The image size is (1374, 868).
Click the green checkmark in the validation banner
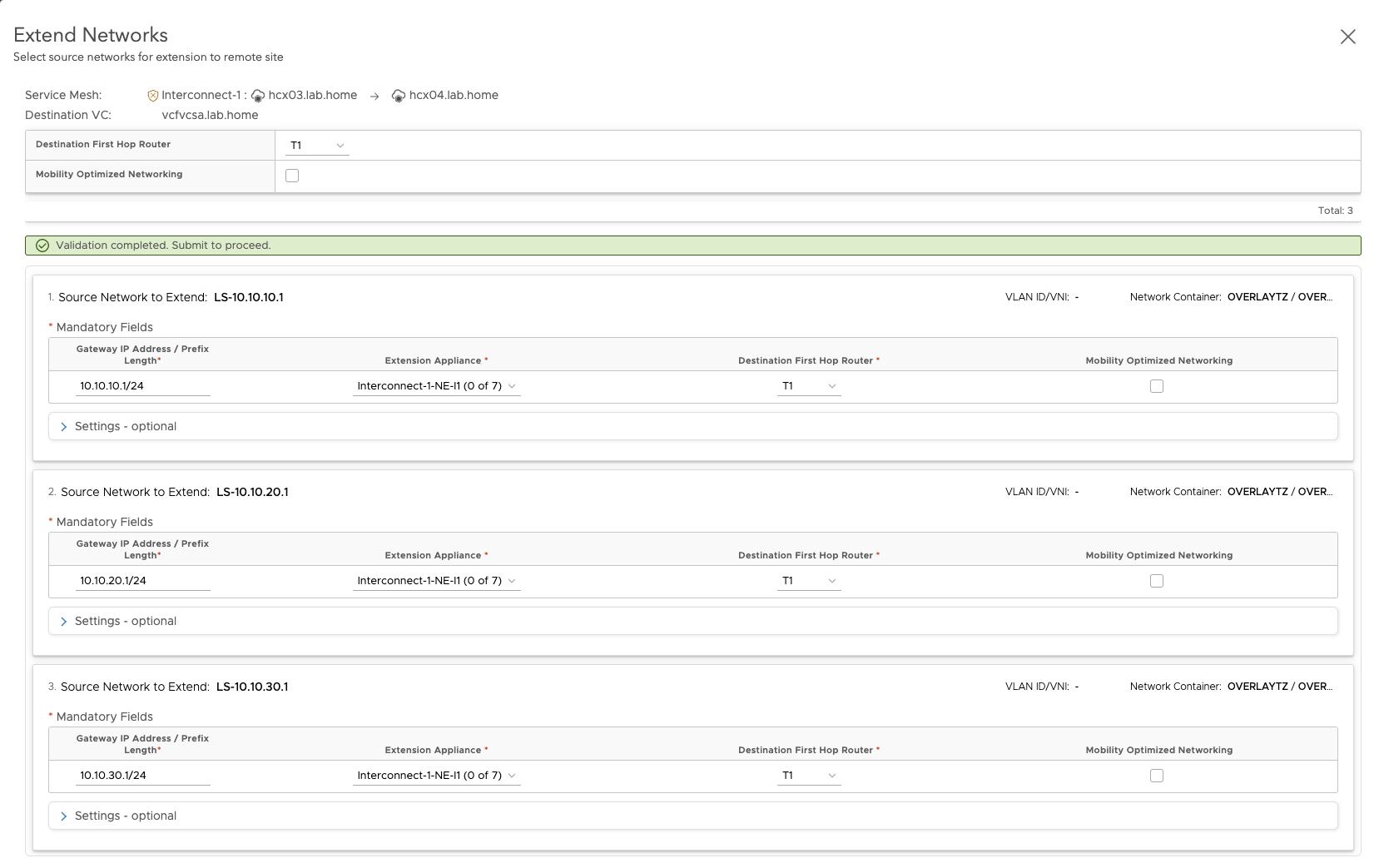coord(42,246)
